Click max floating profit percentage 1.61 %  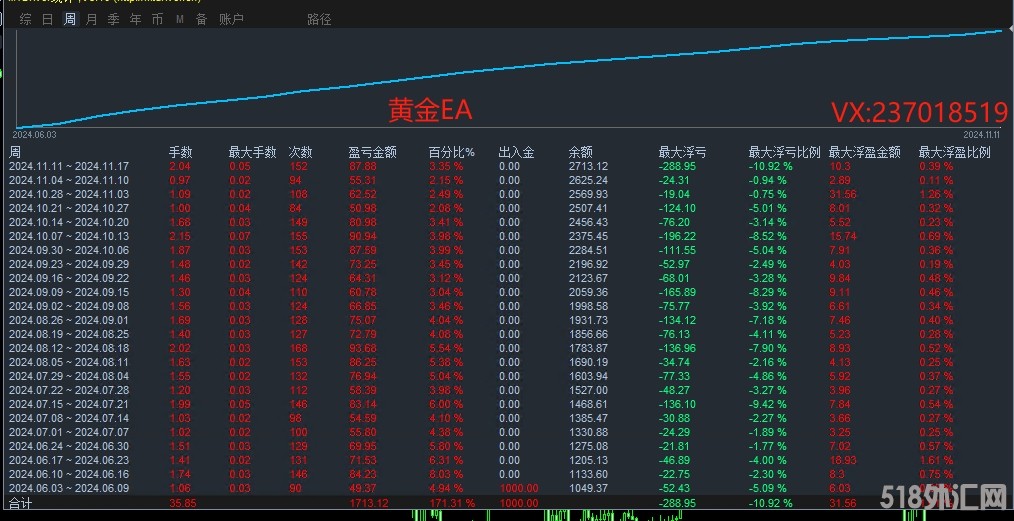point(936,460)
